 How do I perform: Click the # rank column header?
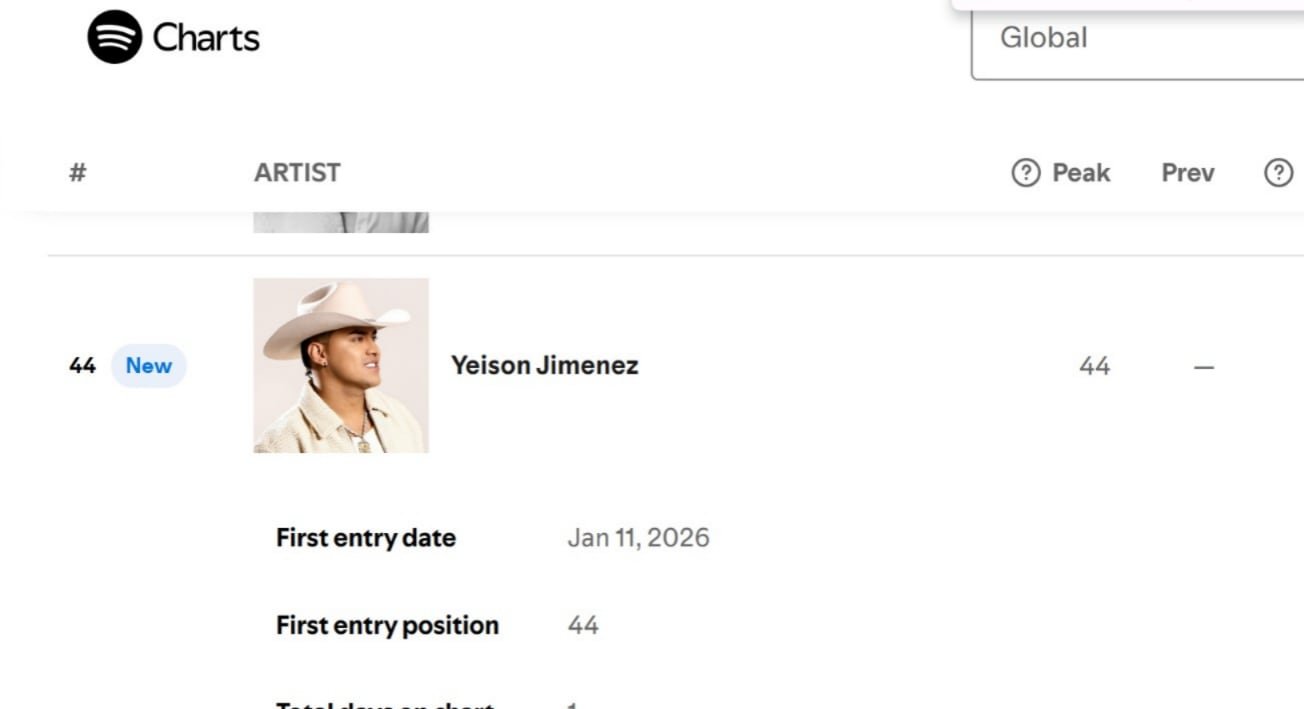(77, 172)
